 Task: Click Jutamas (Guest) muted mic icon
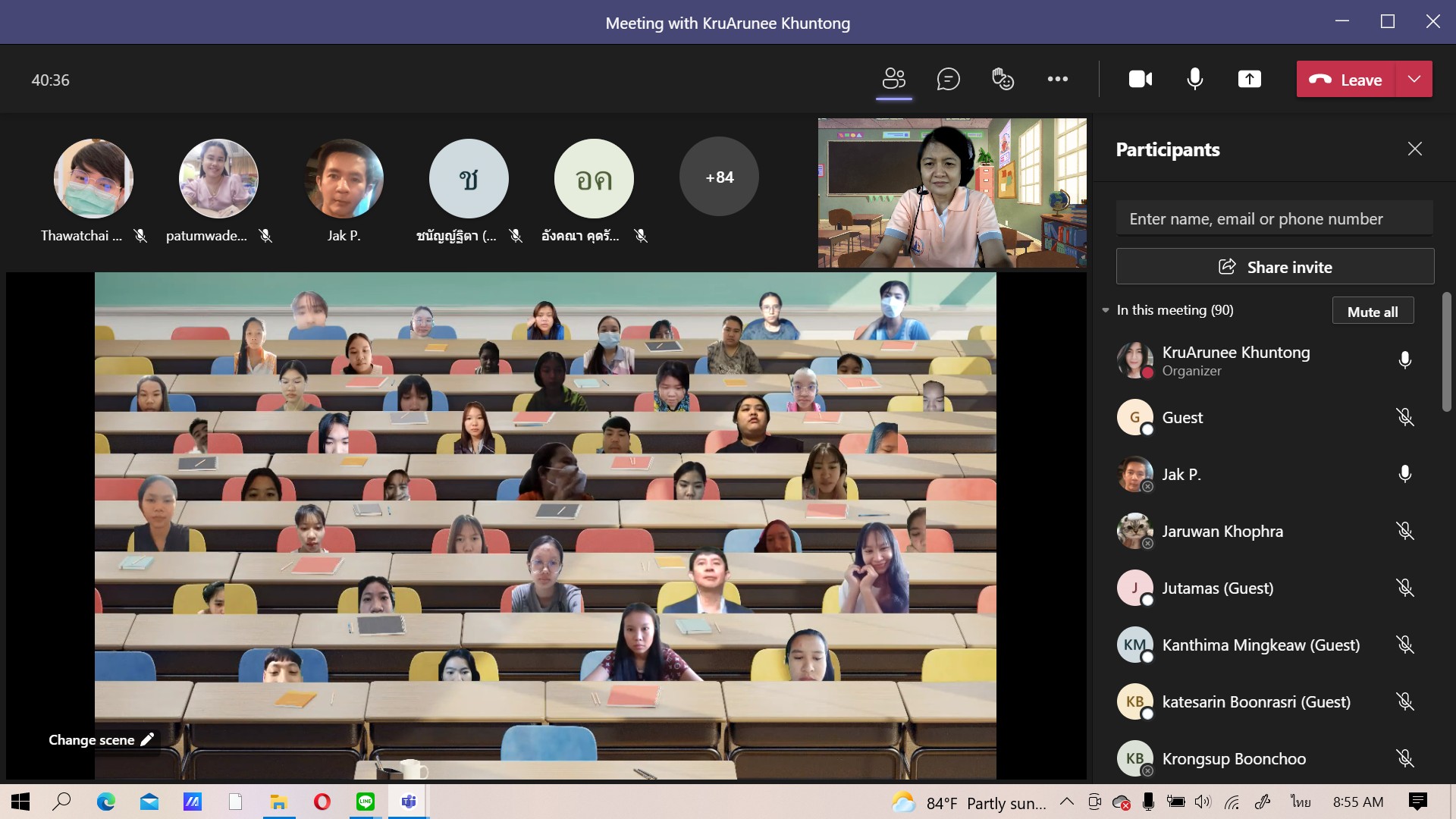tap(1405, 588)
